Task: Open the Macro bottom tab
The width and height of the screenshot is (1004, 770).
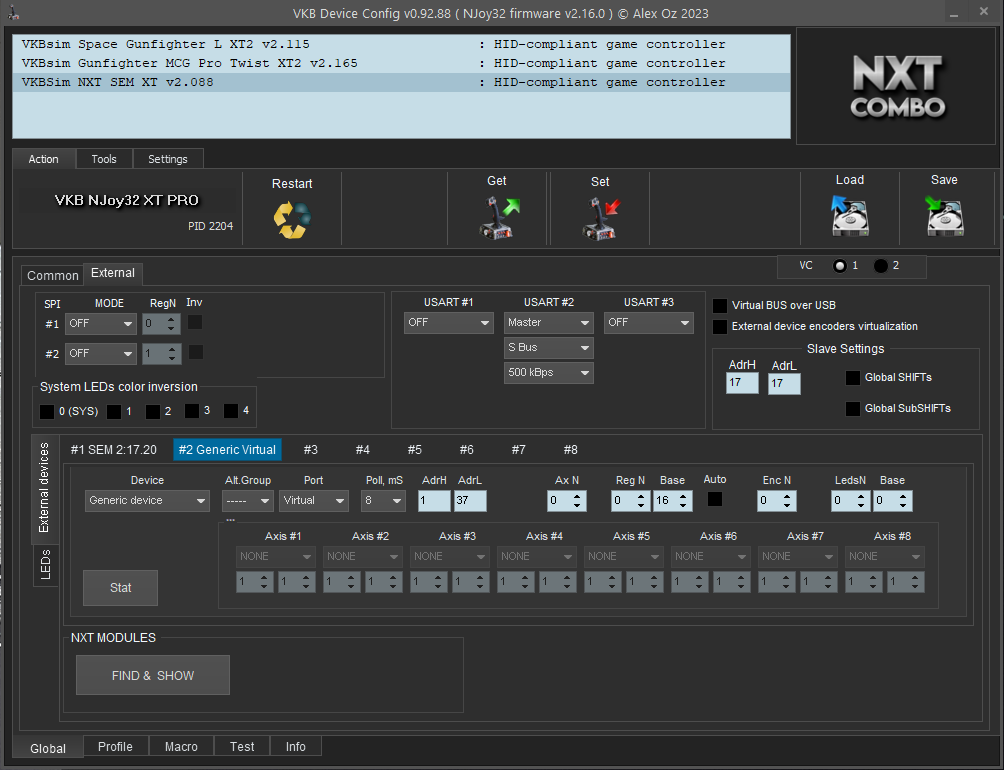Action: click(181, 747)
